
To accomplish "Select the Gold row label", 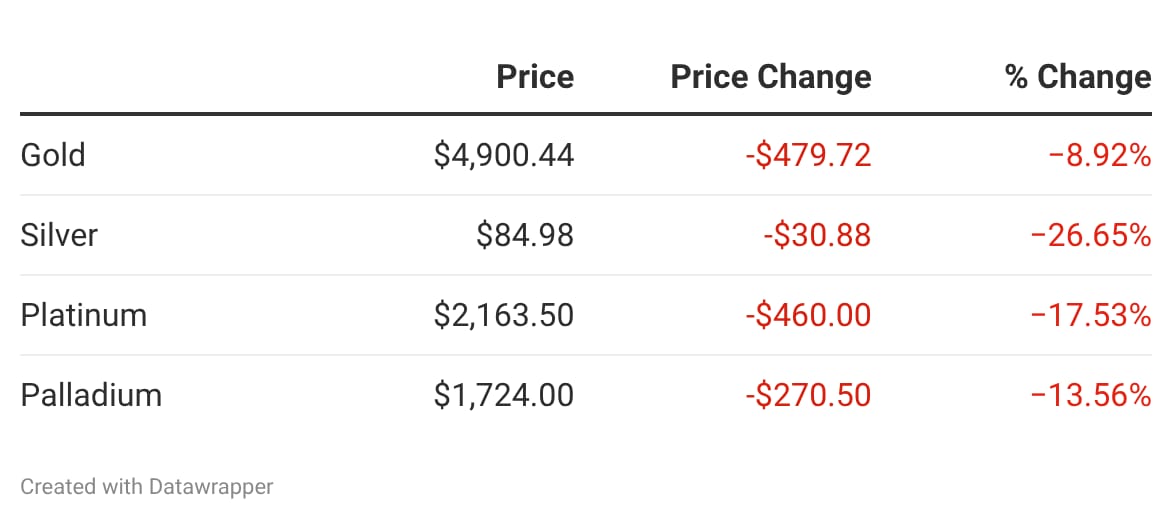I will coord(53,155).
